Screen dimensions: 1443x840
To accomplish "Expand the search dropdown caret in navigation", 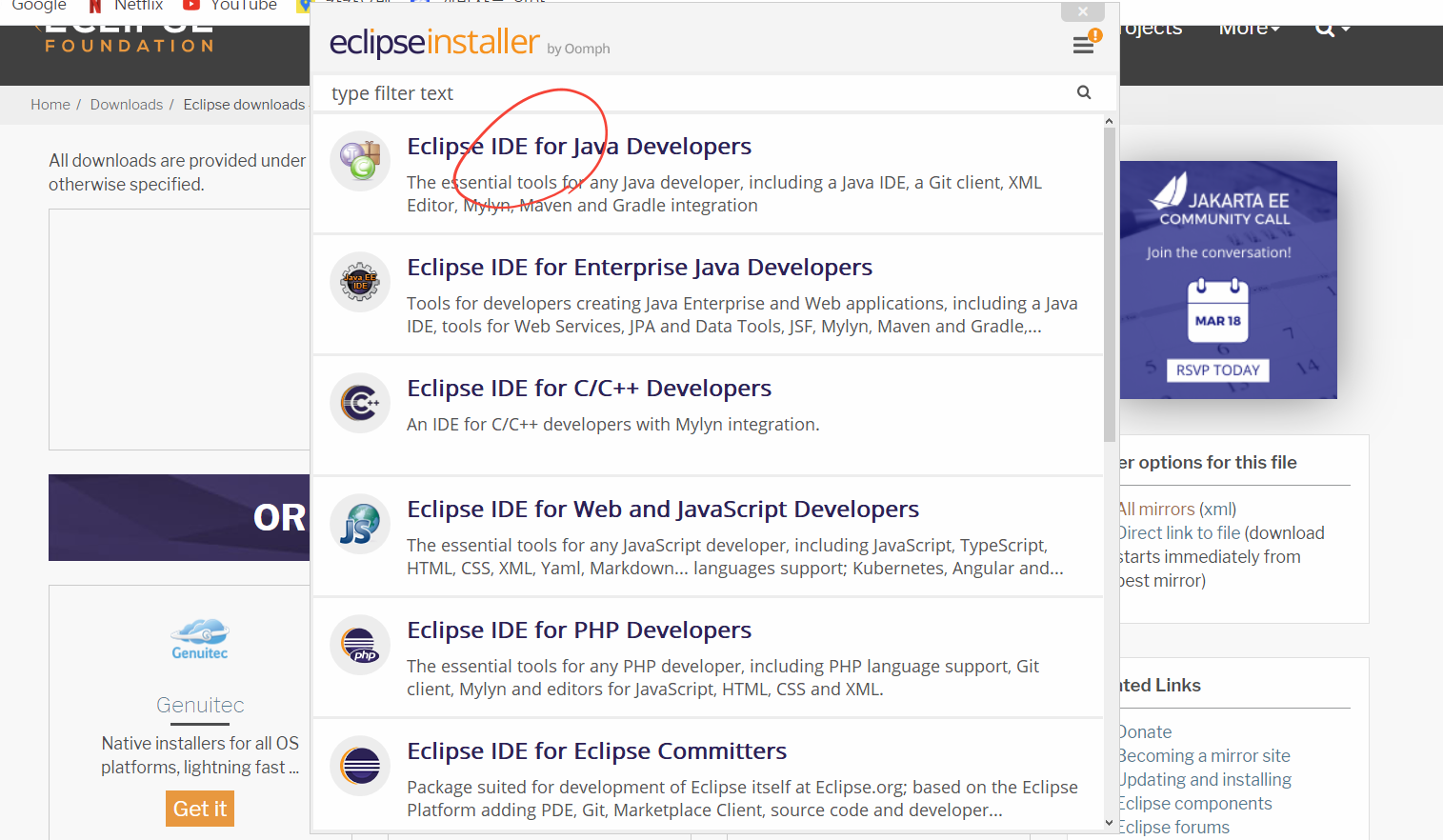I will 1346,29.
